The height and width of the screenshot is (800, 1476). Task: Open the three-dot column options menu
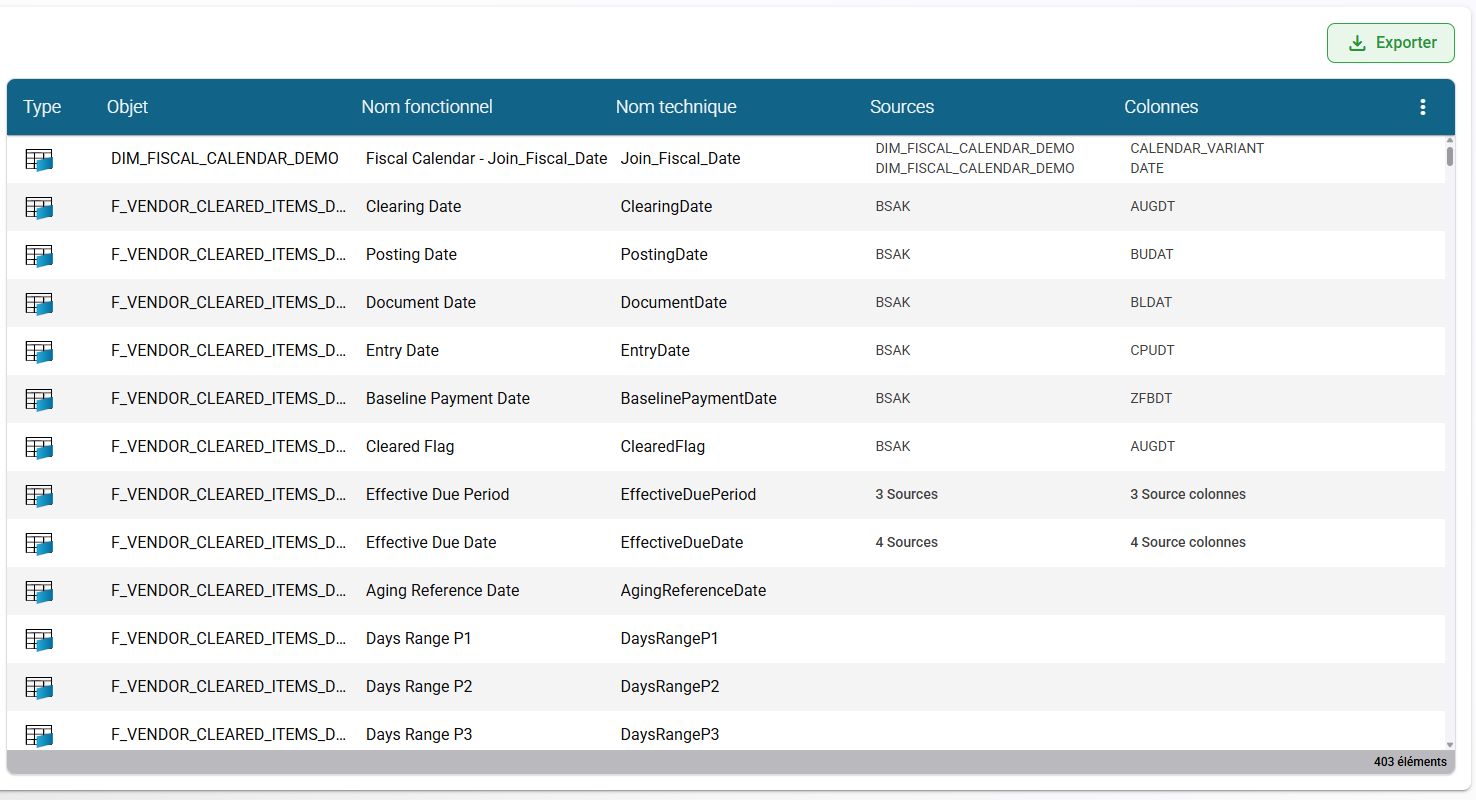pyautogui.click(x=1423, y=107)
